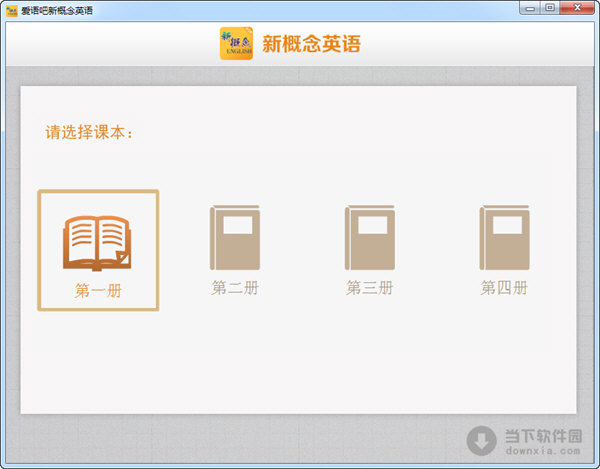Click the 第一册 label

[98, 291]
